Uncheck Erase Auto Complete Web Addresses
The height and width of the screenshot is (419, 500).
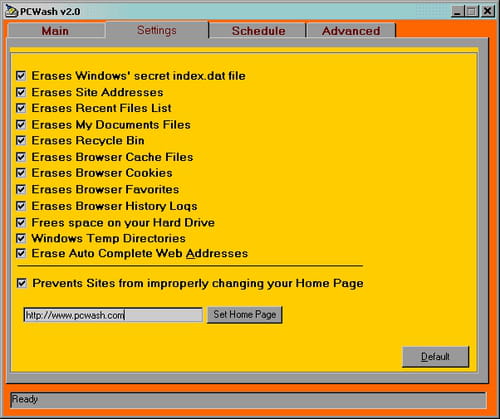click(x=21, y=253)
